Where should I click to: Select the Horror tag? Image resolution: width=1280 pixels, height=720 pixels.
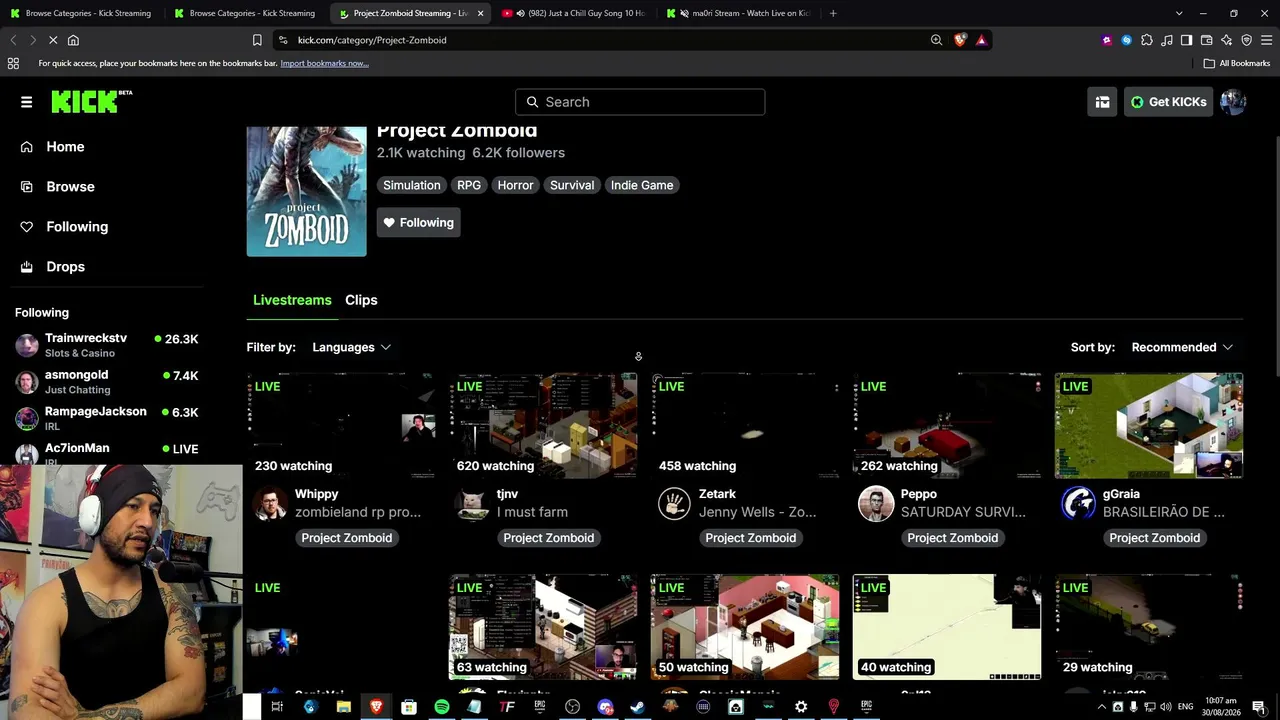coord(515,185)
